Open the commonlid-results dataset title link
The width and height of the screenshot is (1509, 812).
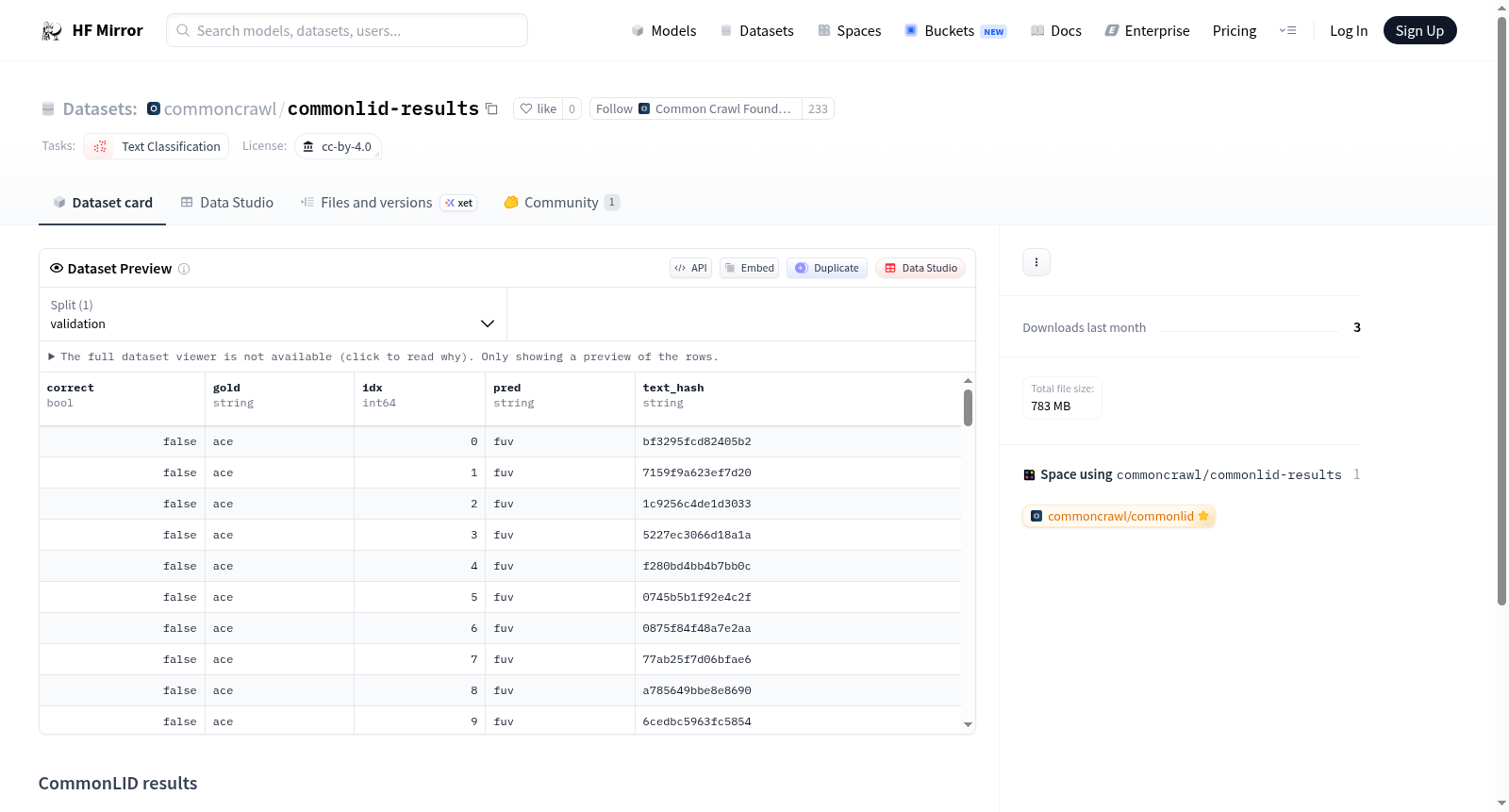pyautogui.click(x=383, y=108)
